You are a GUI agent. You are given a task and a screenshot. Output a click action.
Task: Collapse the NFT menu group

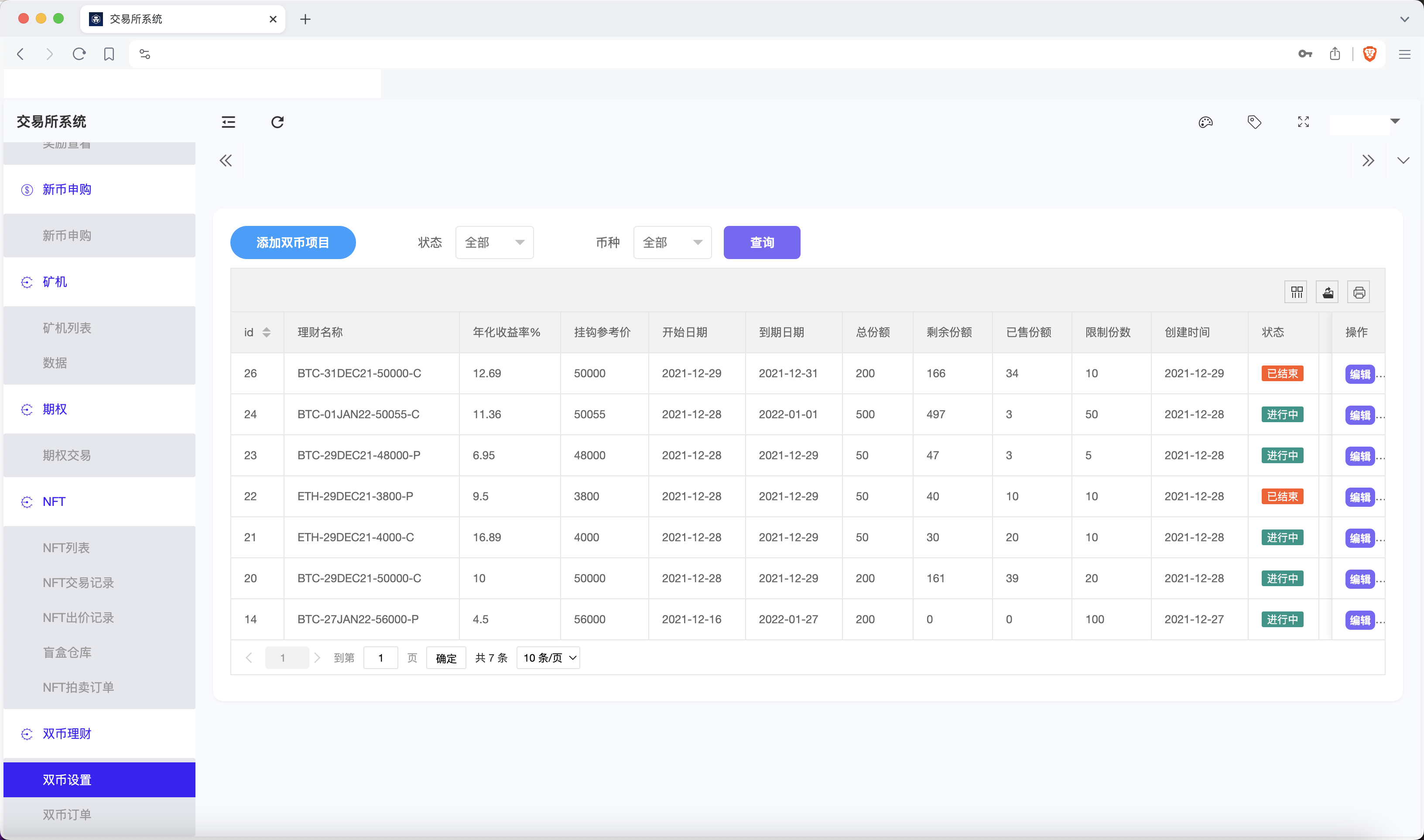99,502
